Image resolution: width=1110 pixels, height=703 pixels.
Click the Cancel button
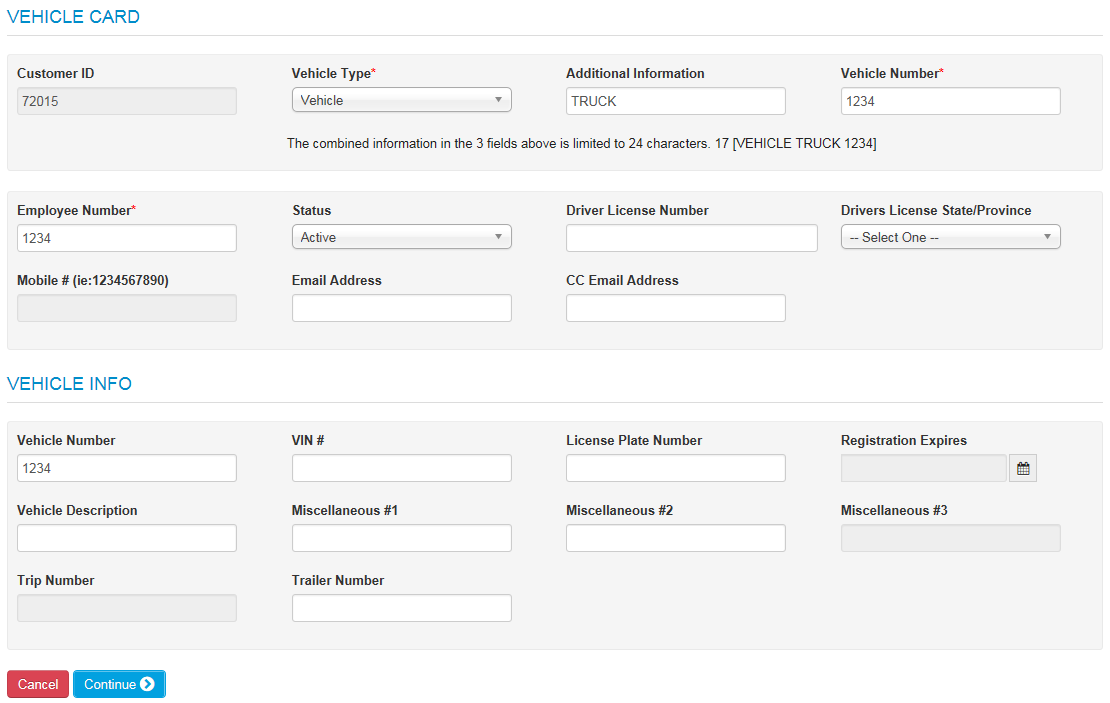37,684
